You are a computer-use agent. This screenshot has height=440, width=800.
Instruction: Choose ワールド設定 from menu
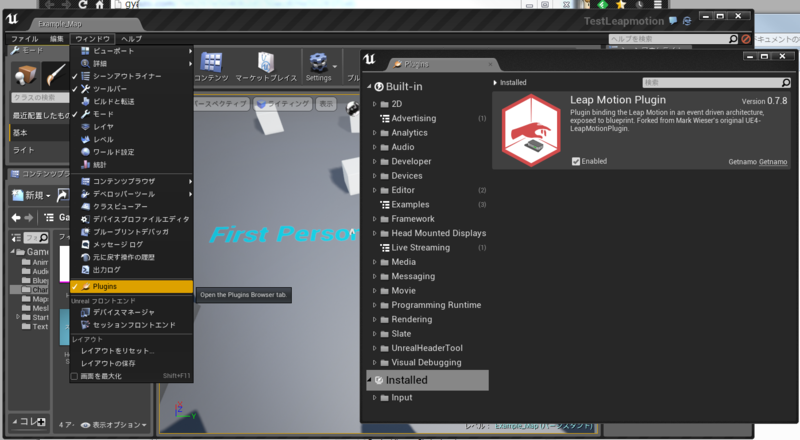(x=132, y=152)
